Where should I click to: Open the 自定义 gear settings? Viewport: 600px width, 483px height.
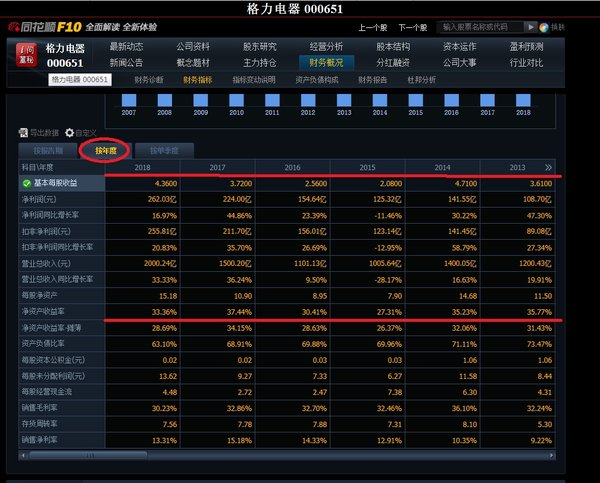[x=69, y=132]
